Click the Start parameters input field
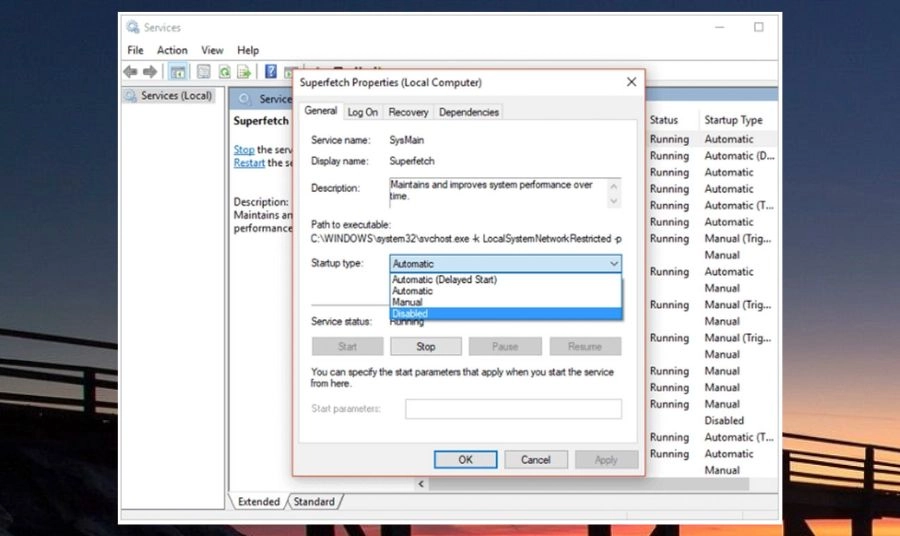Screen dimensions: 900x536 (x=513, y=409)
